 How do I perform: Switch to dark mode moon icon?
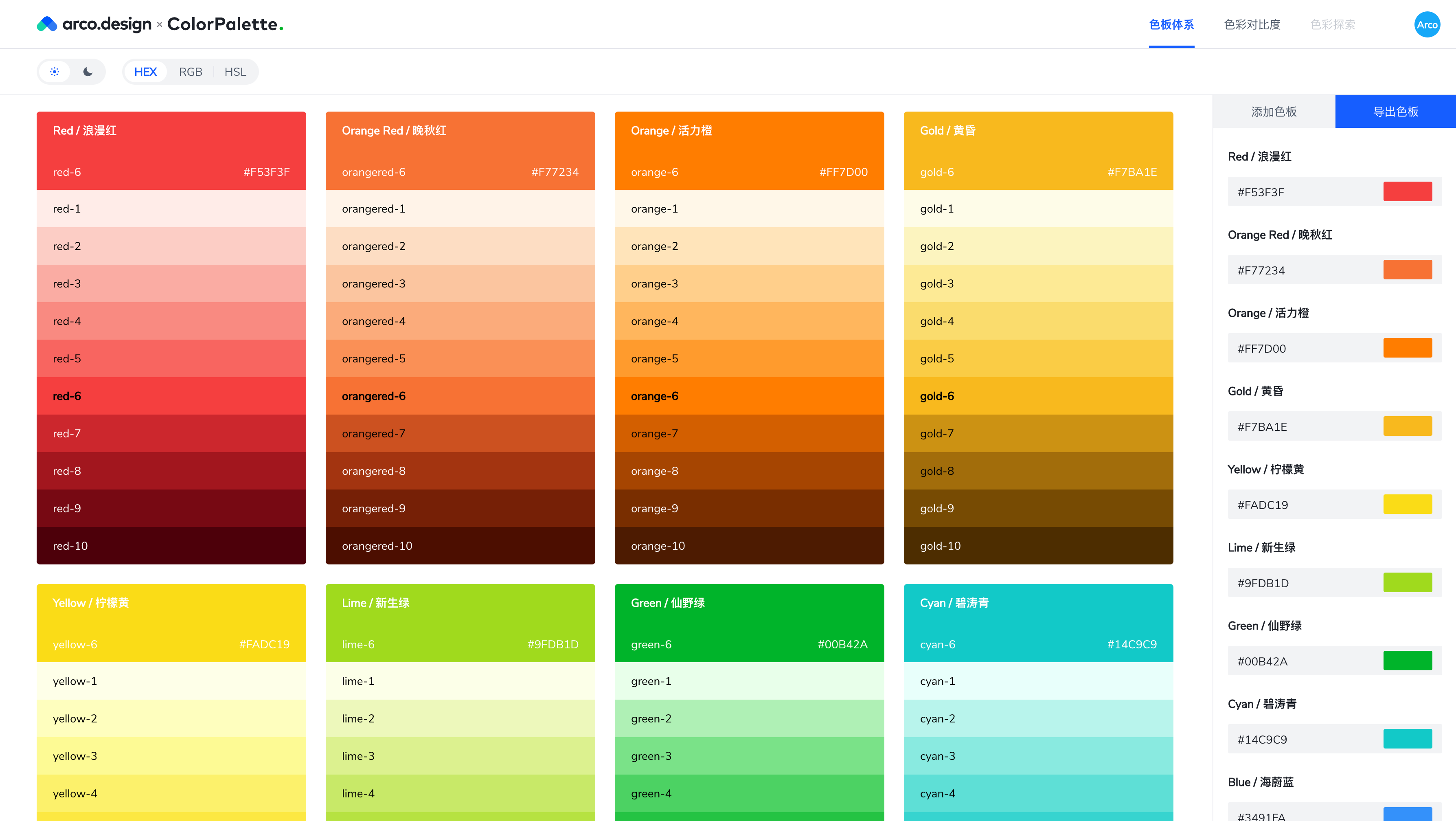coord(88,72)
